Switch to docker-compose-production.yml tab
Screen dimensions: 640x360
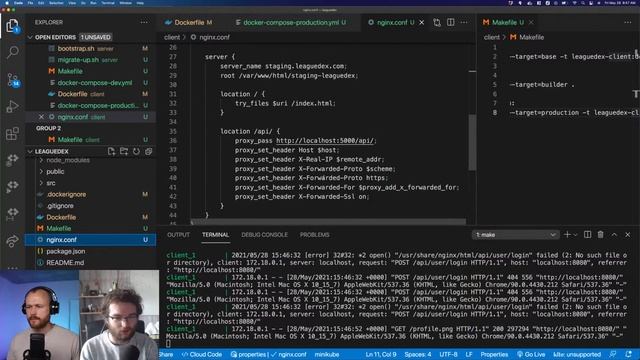pos(291,22)
